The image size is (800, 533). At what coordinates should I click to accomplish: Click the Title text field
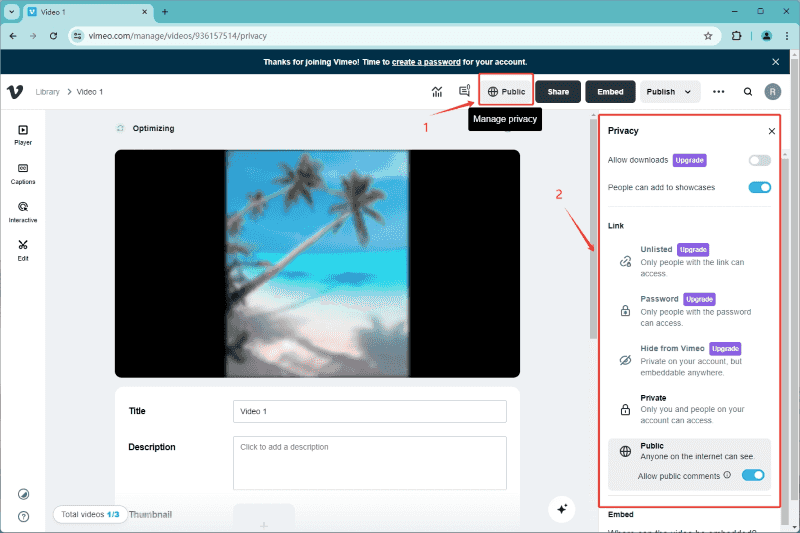(369, 412)
